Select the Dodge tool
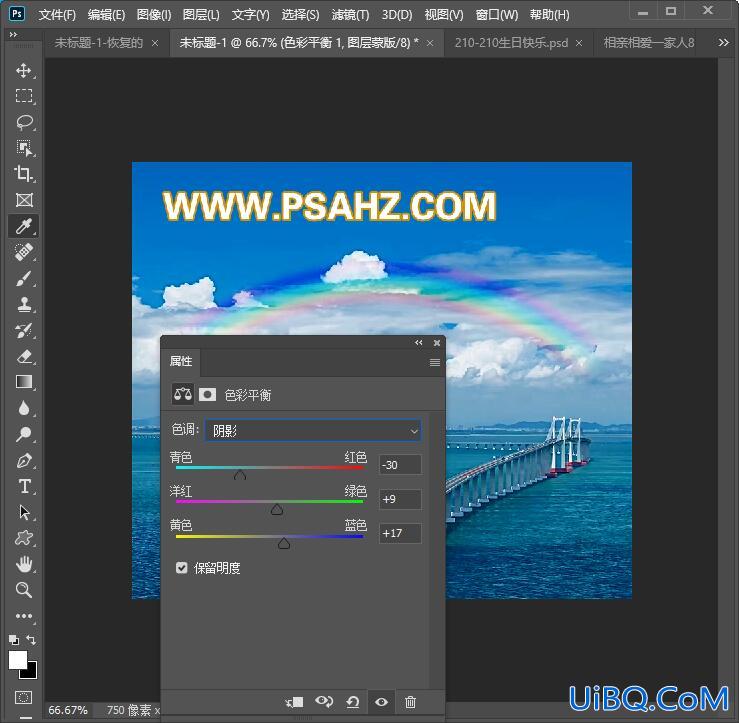 pos(24,434)
